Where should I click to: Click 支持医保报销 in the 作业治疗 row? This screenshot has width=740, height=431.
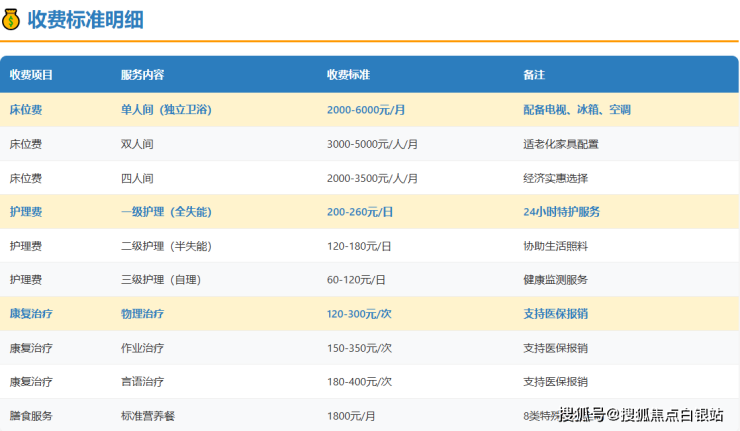point(555,348)
